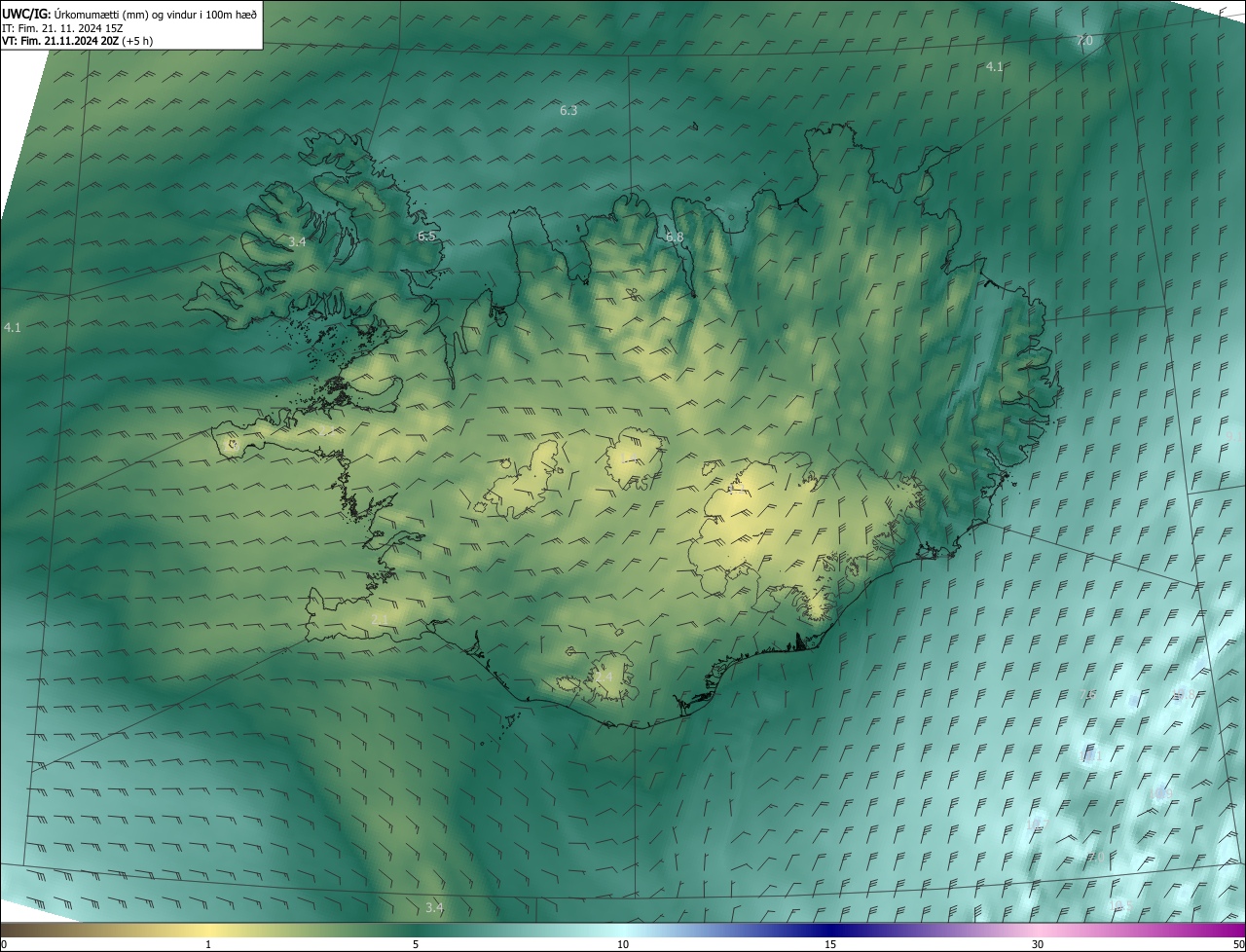Click the colorbar tick labeled 0
The image size is (1246, 952).
(x=4, y=944)
